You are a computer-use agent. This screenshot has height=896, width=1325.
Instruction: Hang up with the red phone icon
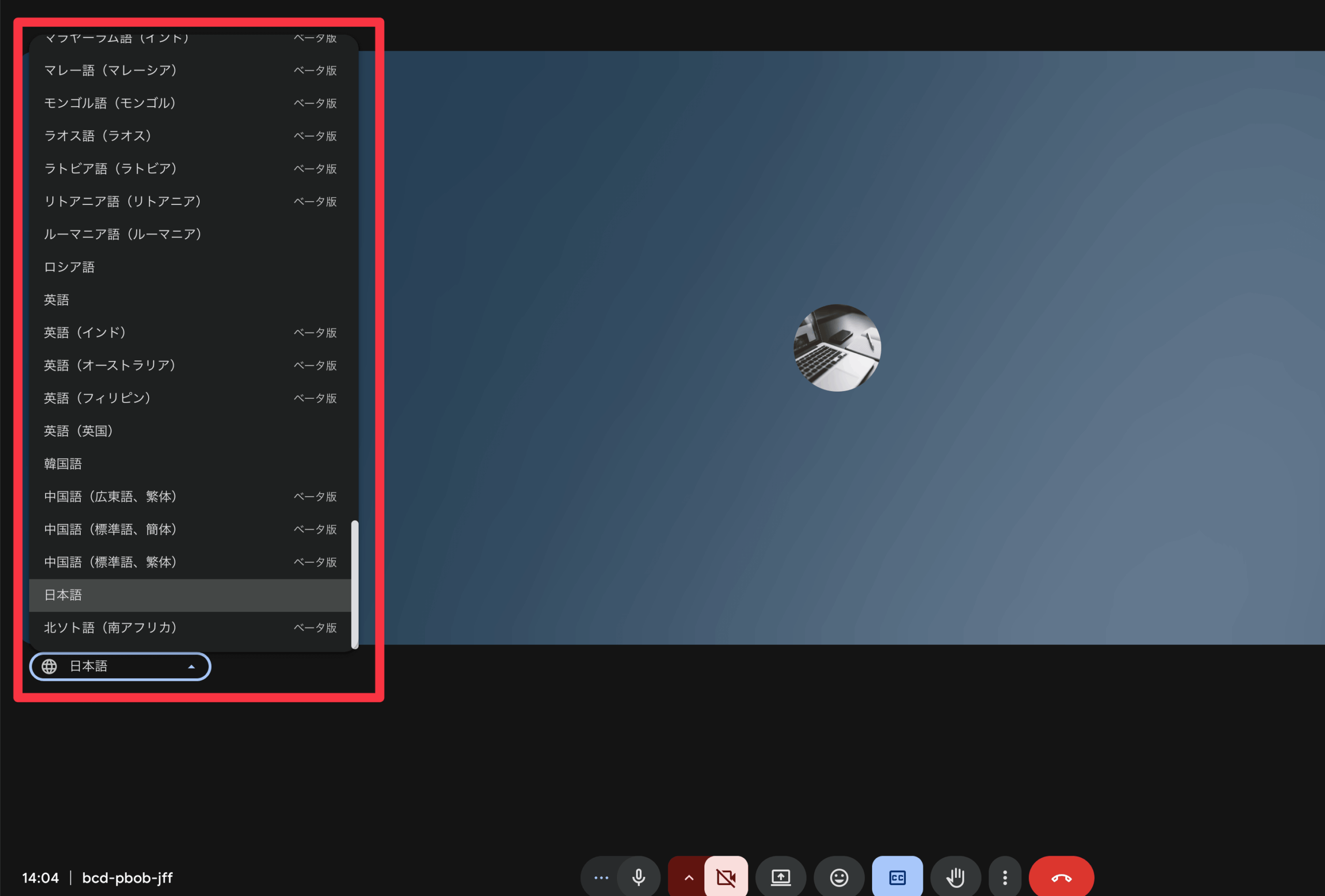(1061, 877)
